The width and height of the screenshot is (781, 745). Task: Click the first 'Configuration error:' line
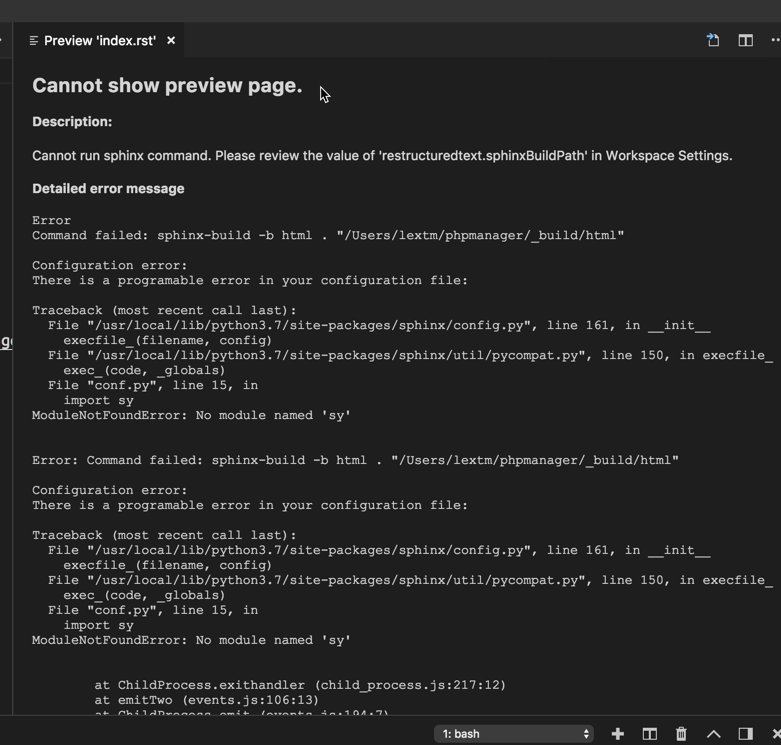(x=110, y=265)
